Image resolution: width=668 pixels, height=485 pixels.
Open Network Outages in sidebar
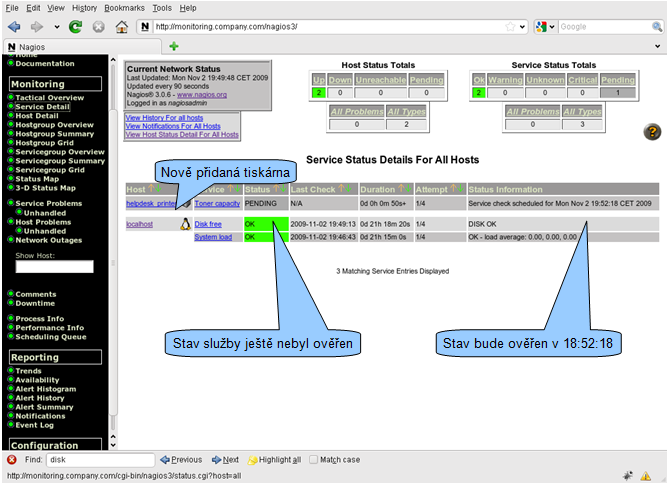tap(49, 240)
